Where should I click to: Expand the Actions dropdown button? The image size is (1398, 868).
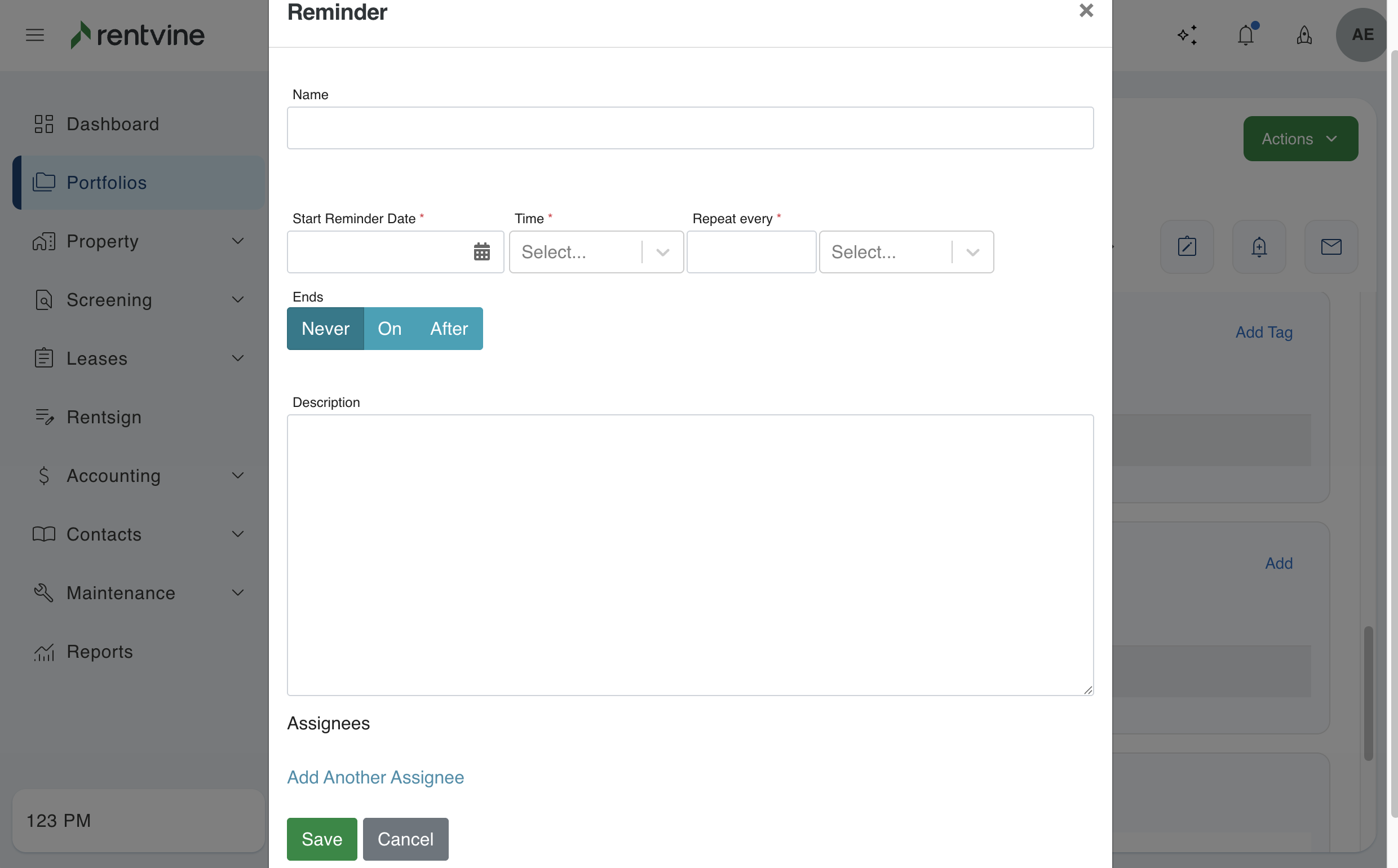(x=1300, y=139)
